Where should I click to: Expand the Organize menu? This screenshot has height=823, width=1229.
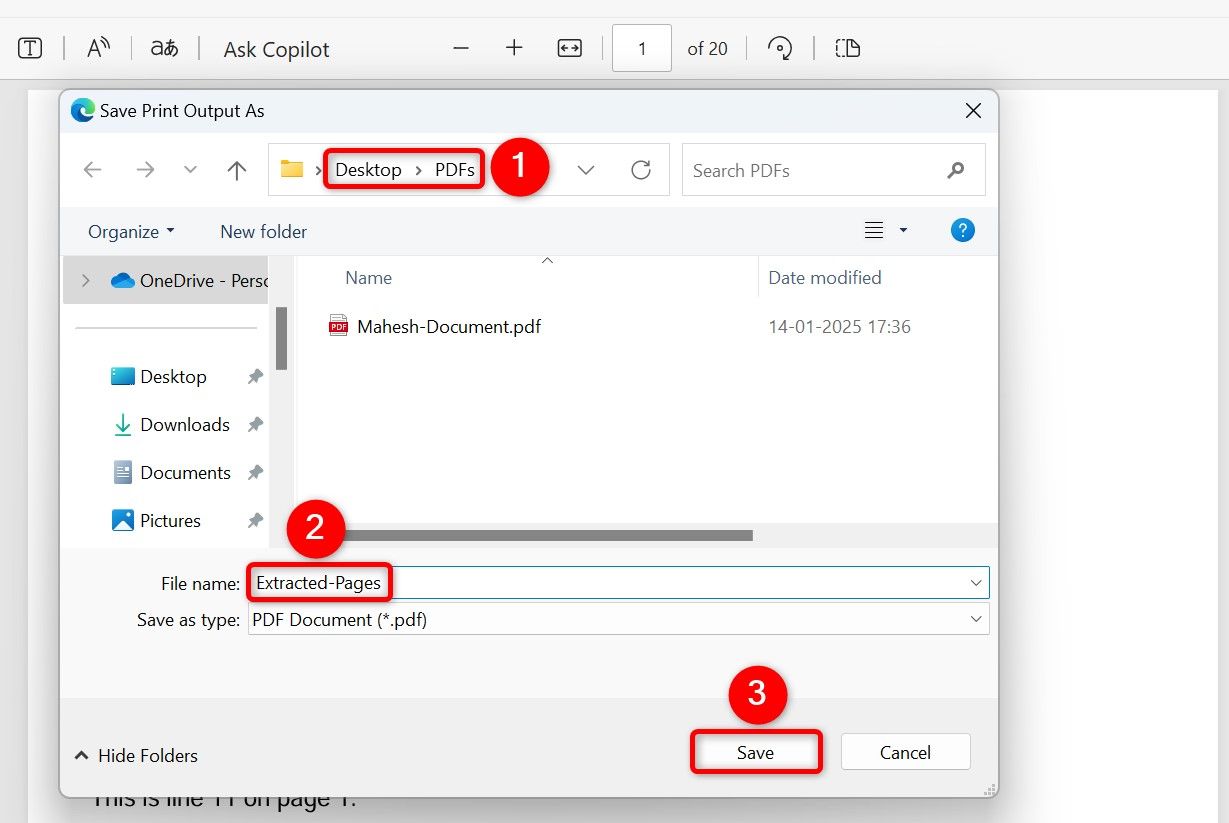[x=129, y=231]
